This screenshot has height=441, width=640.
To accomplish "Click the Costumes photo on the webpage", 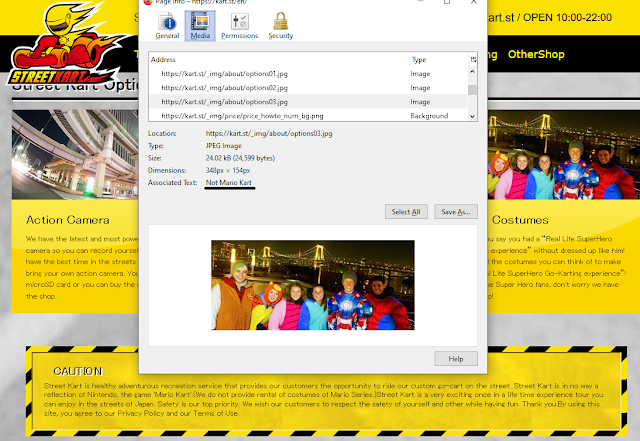I will tap(564, 154).
